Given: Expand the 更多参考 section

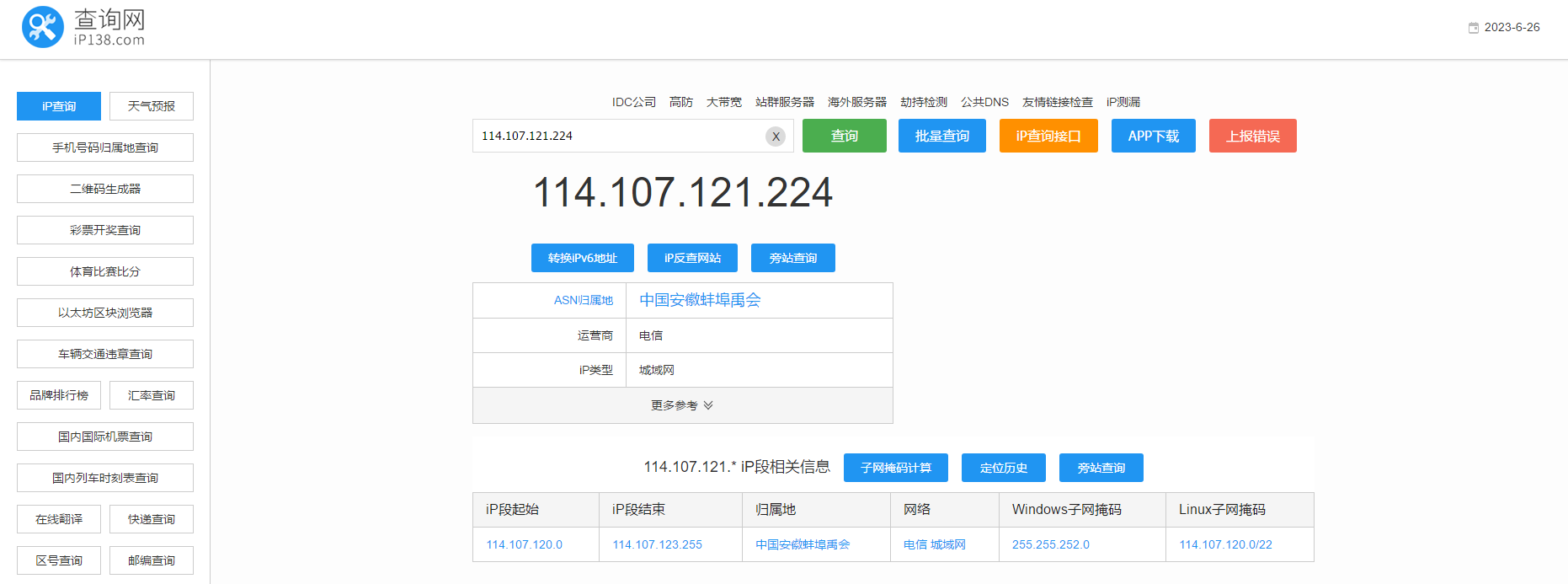Looking at the screenshot, I should pyautogui.click(x=682, y=405).
